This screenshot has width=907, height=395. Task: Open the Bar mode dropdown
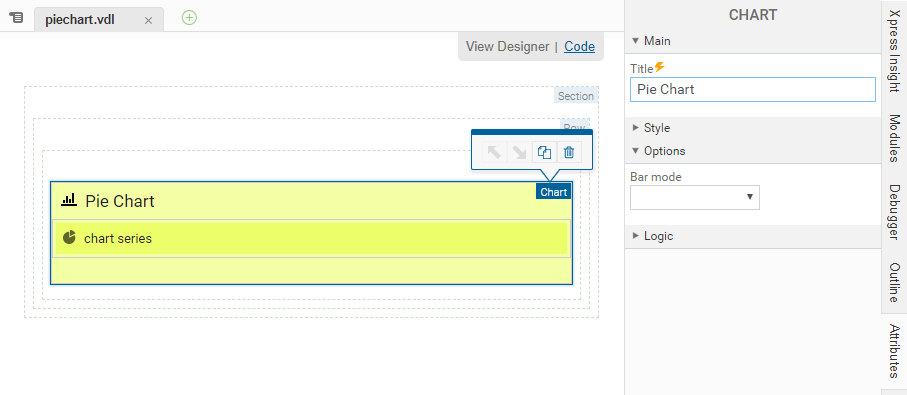point(695,197)
